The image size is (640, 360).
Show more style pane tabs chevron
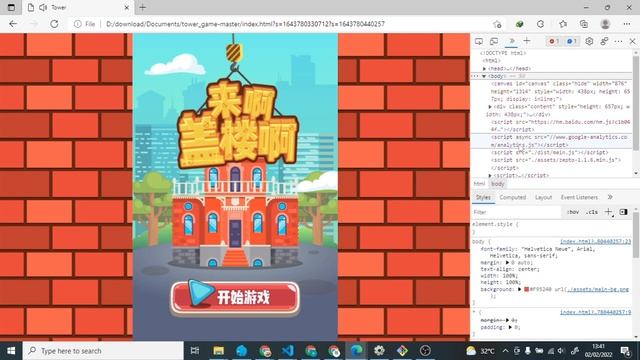pyautogui.click(x=610, y=197)
